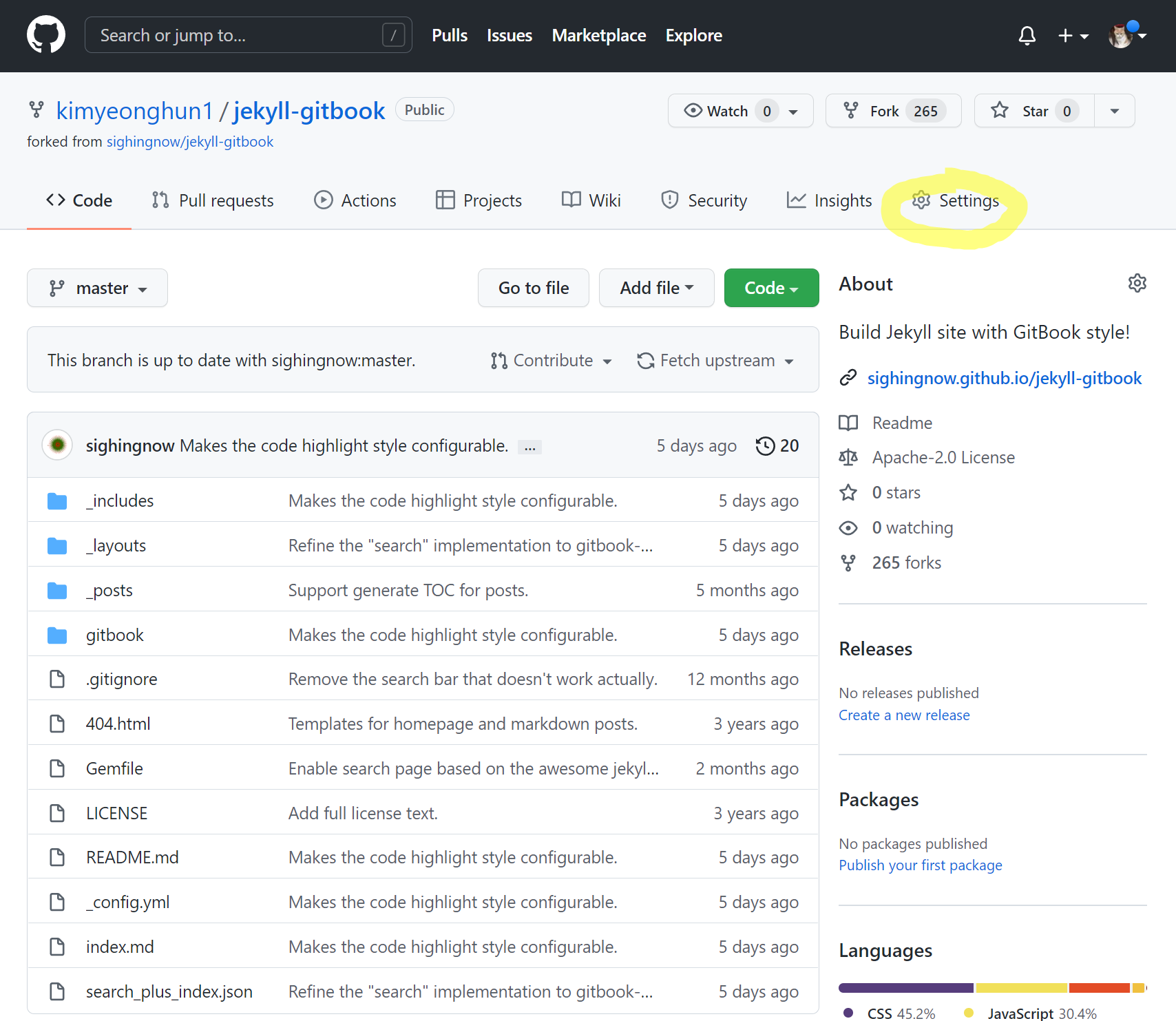Open the master branch dropdown

click(97, 288)
